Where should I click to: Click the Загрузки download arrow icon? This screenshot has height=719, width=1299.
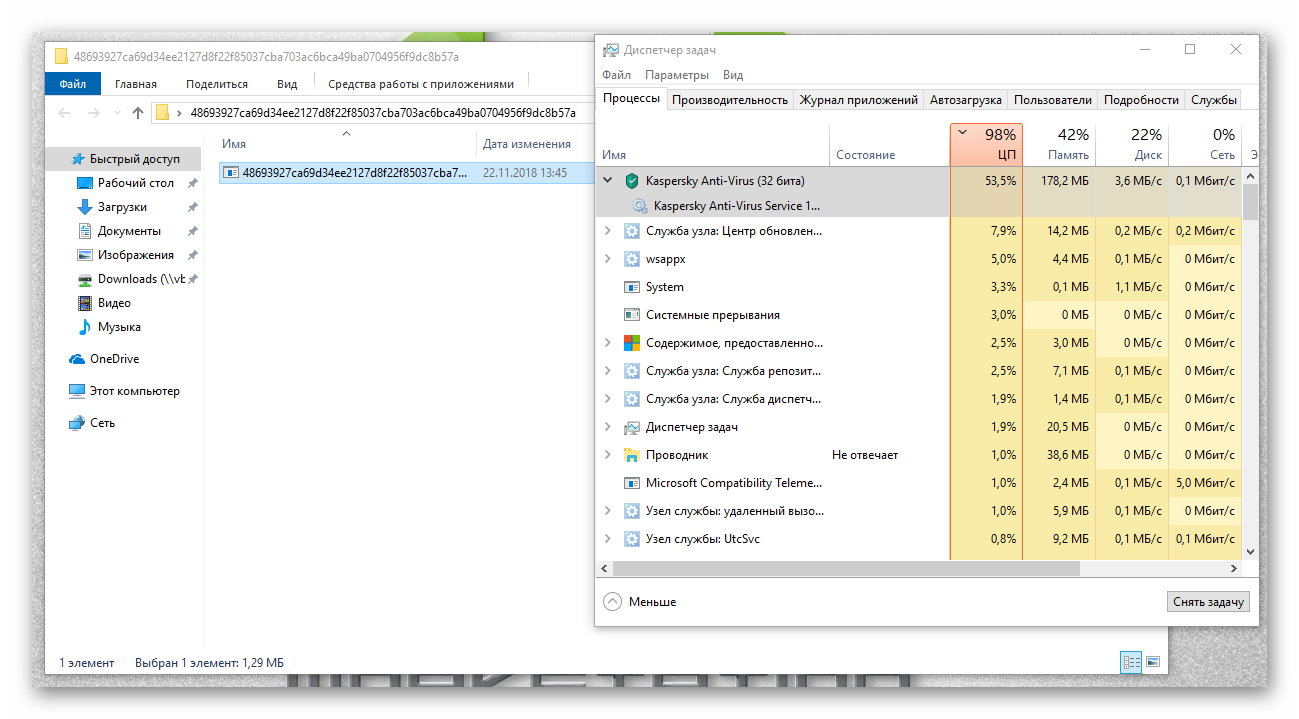pos(85,207)
